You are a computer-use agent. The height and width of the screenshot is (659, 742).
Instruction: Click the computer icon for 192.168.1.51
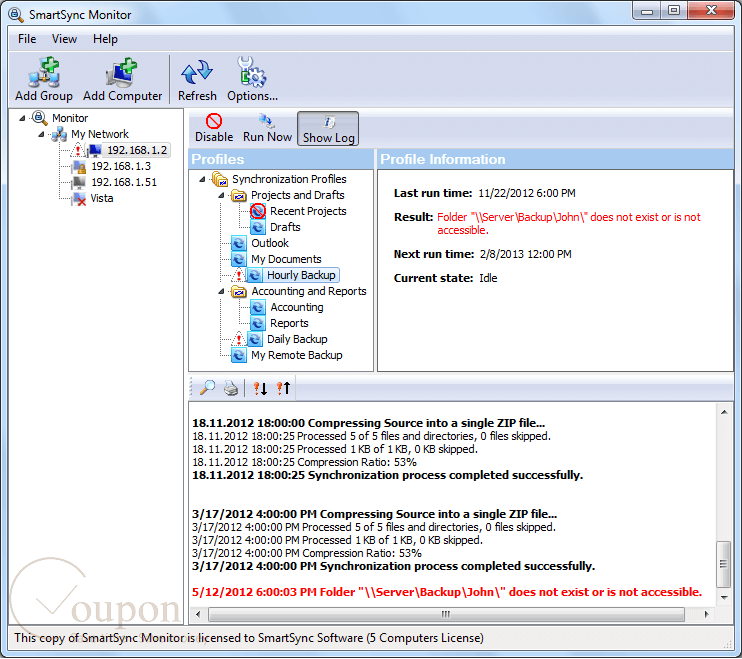coord(79,183)
